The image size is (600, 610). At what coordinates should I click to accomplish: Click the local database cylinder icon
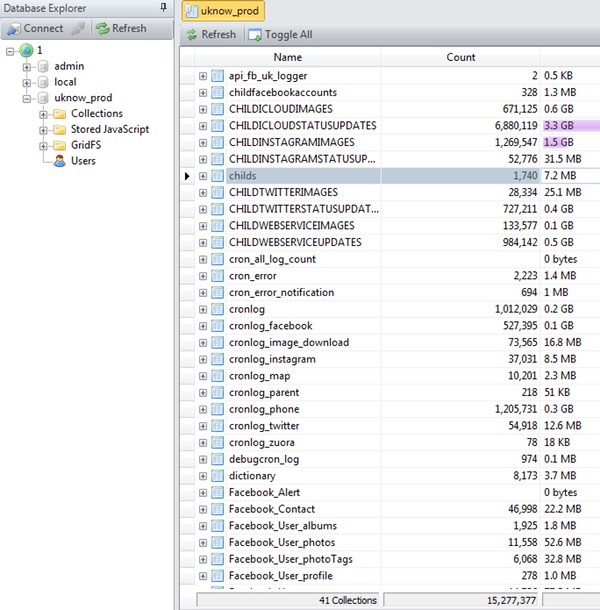(43, 82)
